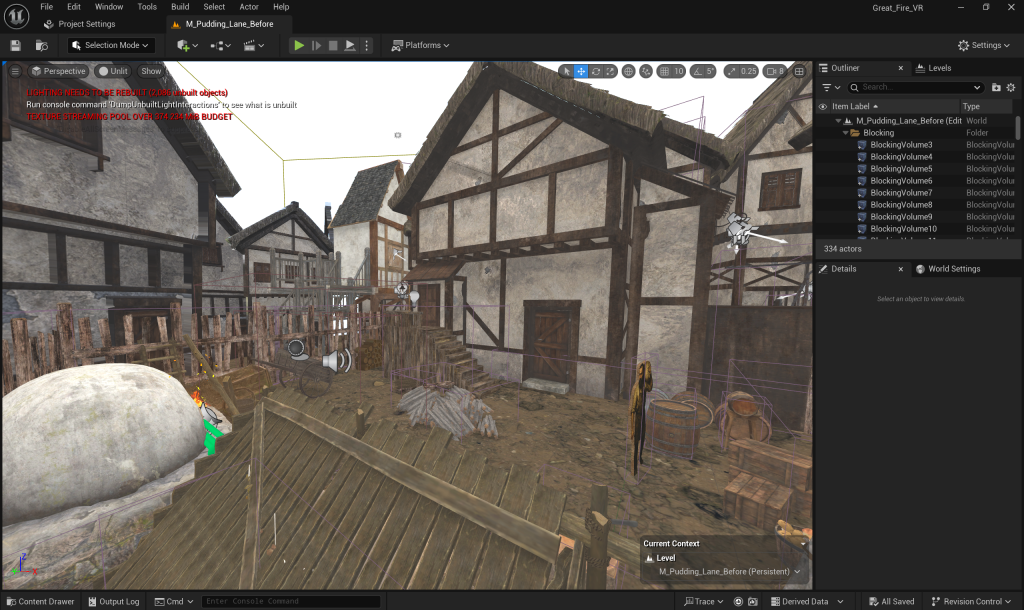
Task: Click the viewport layout maximize grid icon
Action: coord(799,71)
